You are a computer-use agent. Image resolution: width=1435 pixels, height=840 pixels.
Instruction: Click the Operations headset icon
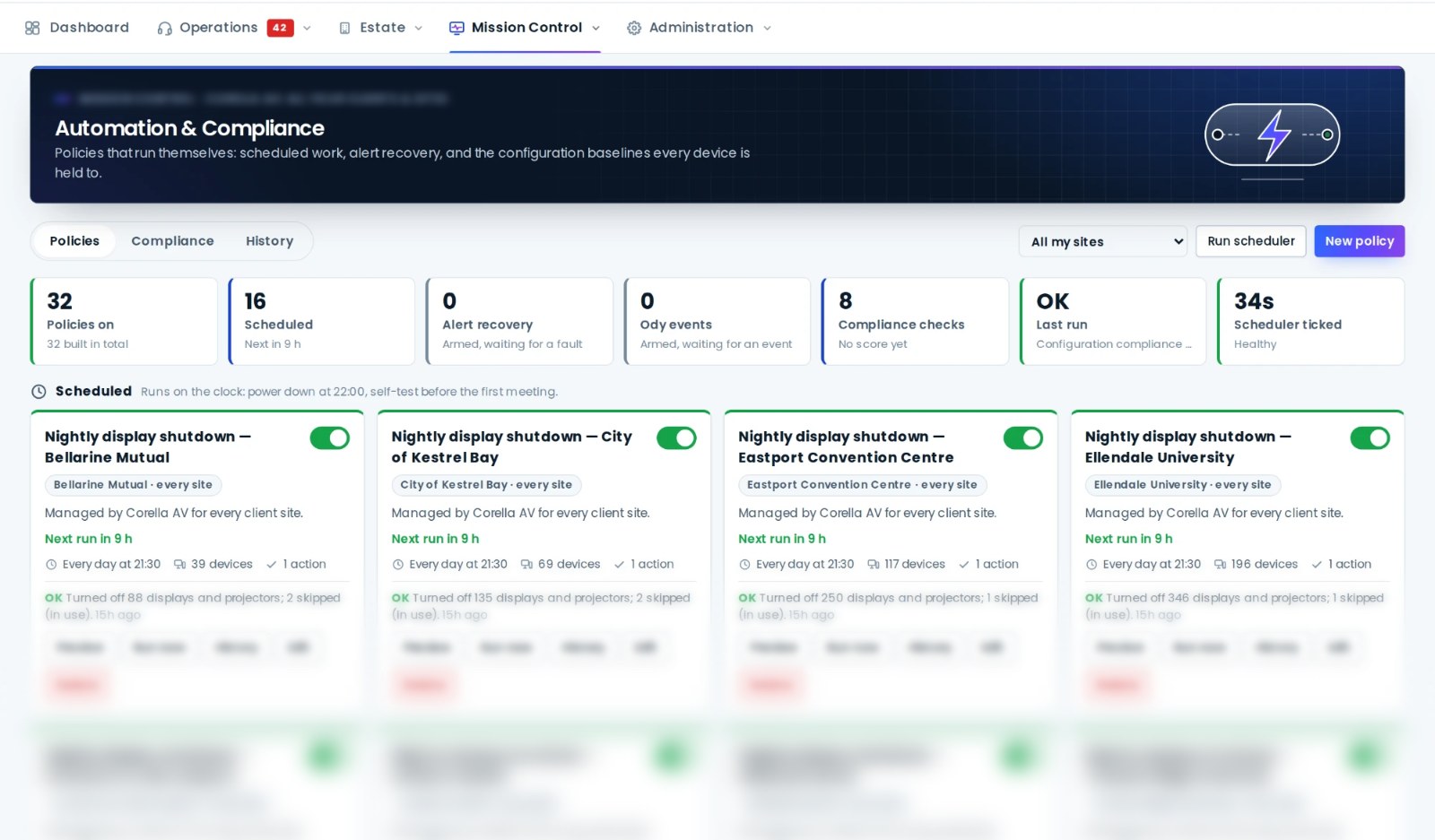point(164,28)
